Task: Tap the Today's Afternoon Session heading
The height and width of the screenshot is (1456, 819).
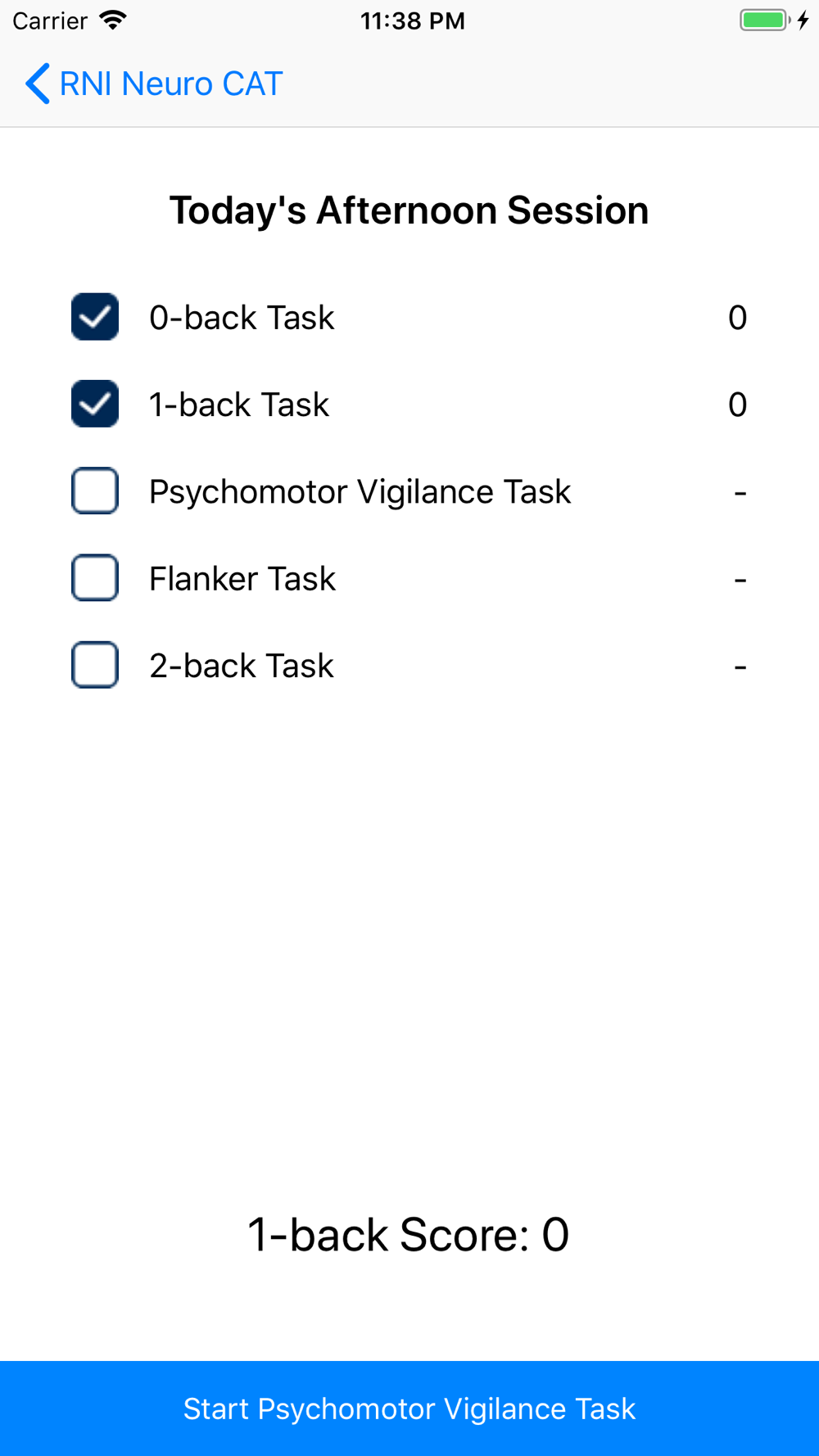Action: 409,210
